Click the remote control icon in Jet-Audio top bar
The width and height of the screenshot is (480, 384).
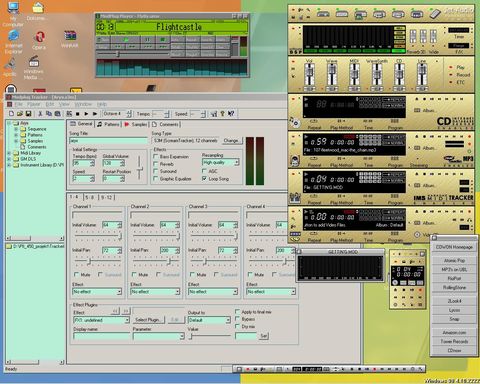pyautogui.click(x=435, y=14)
